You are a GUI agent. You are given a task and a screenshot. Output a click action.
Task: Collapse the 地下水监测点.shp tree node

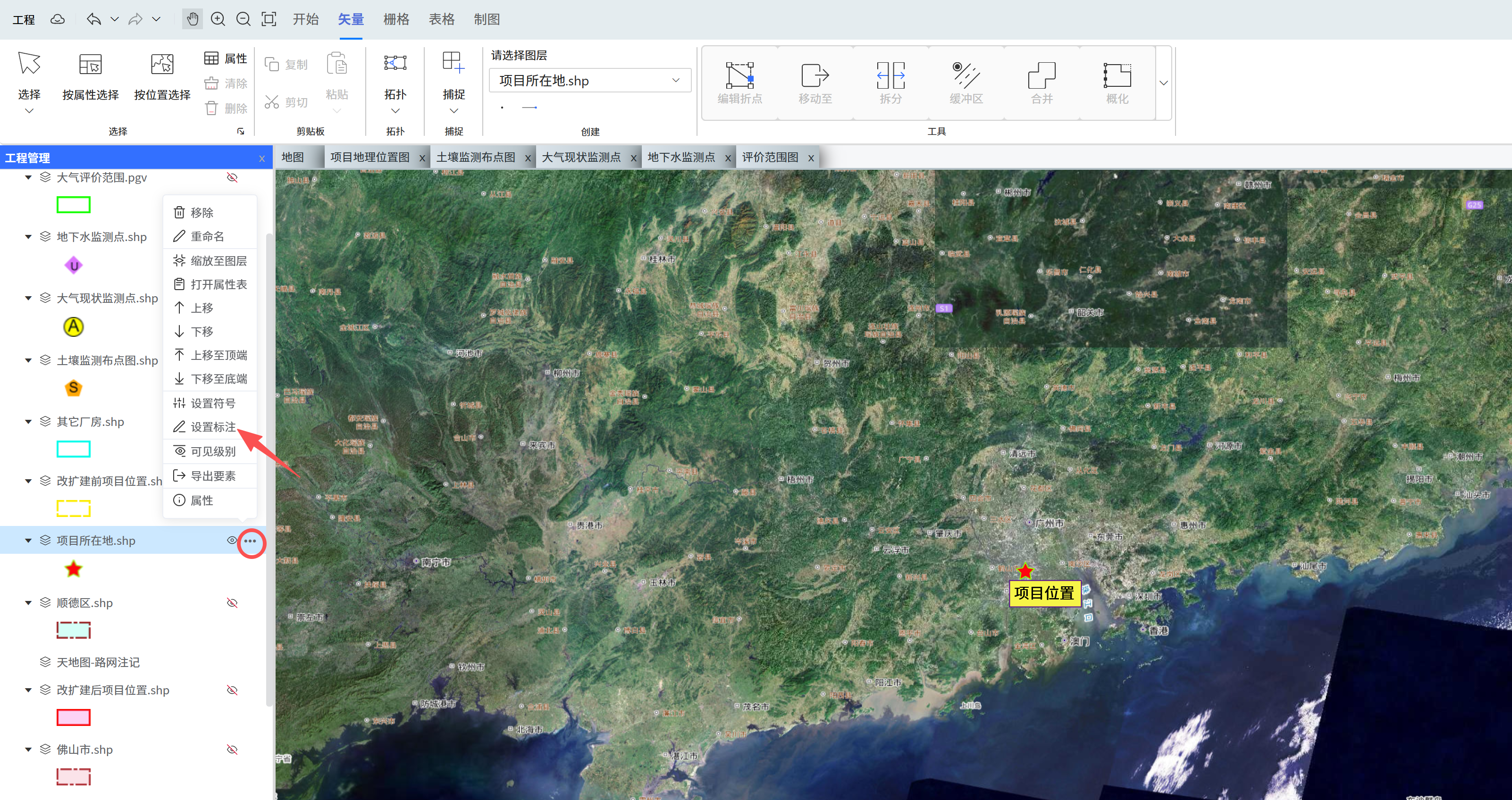(28, 237)
